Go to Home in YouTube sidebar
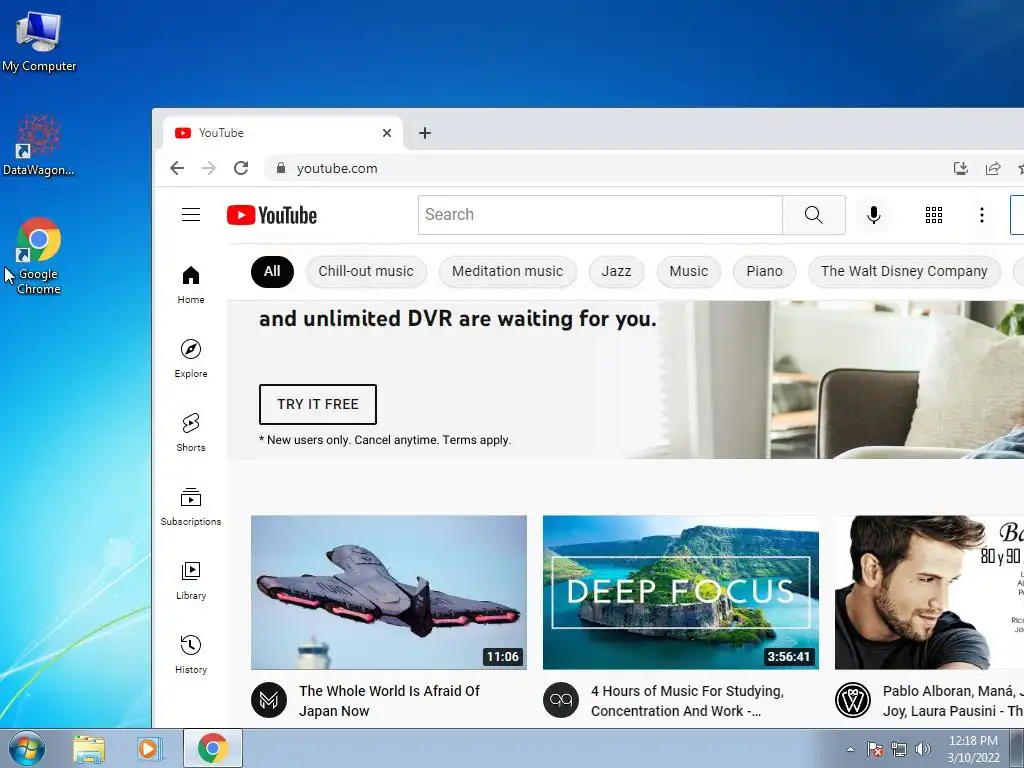1024x768 pixels. coord(191,285)
